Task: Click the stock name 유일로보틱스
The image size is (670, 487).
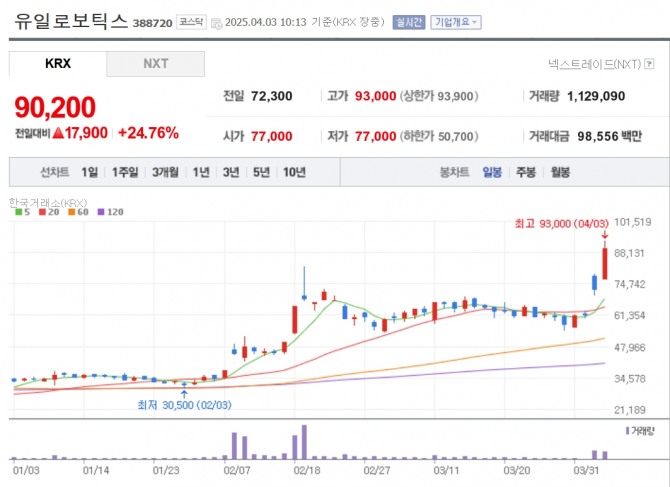Action: pyautogui.click(x=71, y=21)
